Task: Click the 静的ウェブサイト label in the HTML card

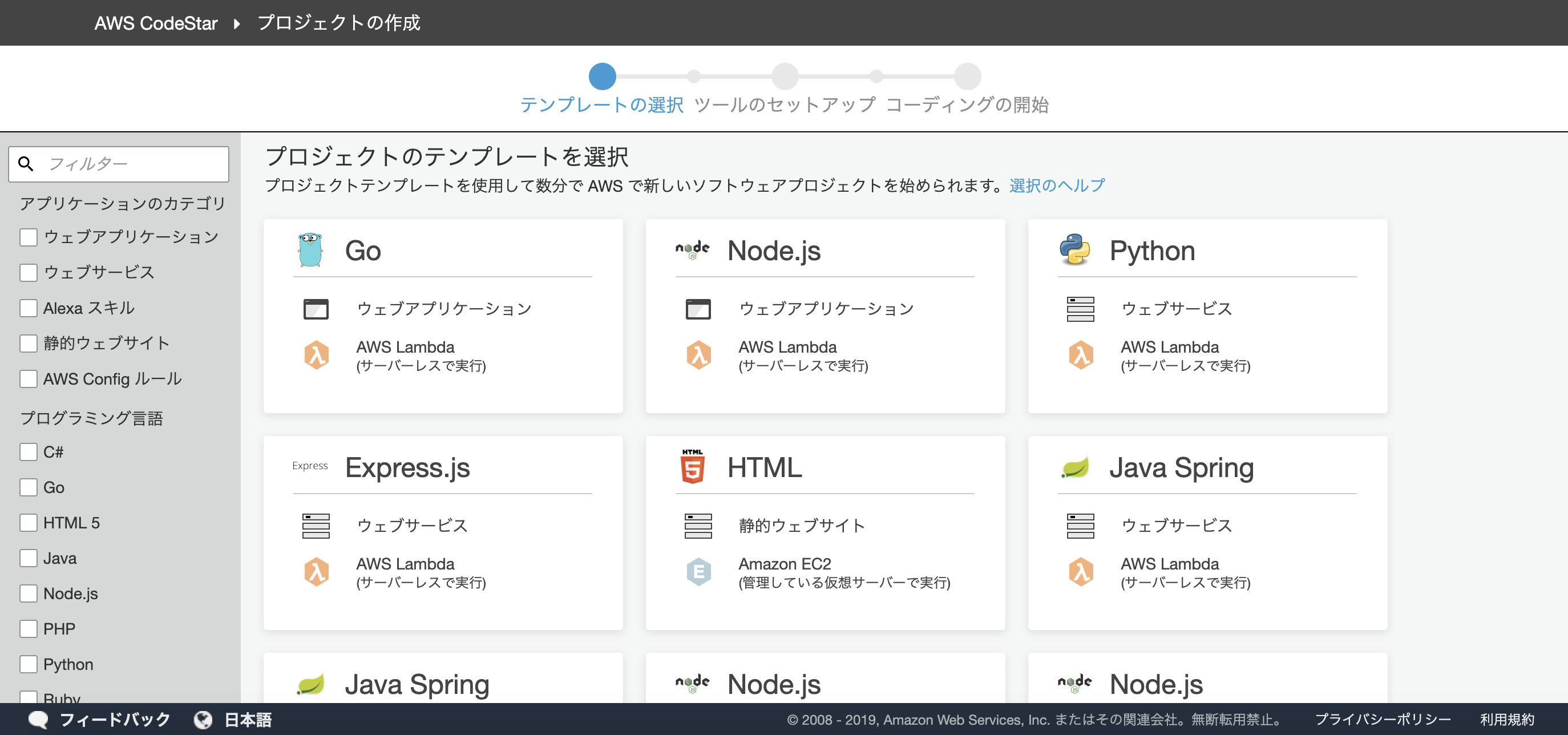Action: pyautogui.click(x=802, y=526)
